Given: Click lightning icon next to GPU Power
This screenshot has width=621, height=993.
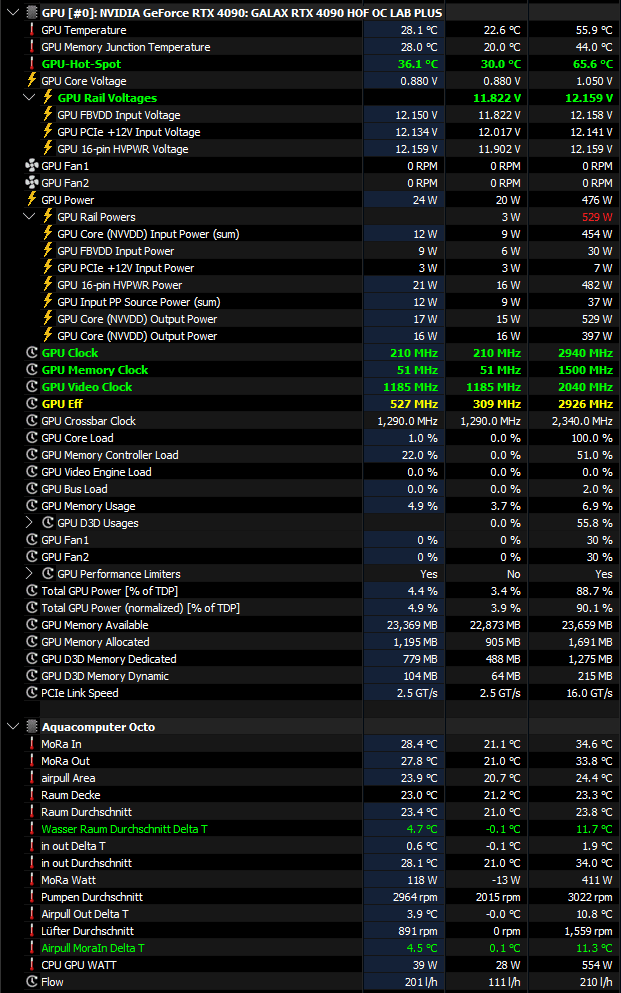Looking at the screenshot, I should pos(32,199).
